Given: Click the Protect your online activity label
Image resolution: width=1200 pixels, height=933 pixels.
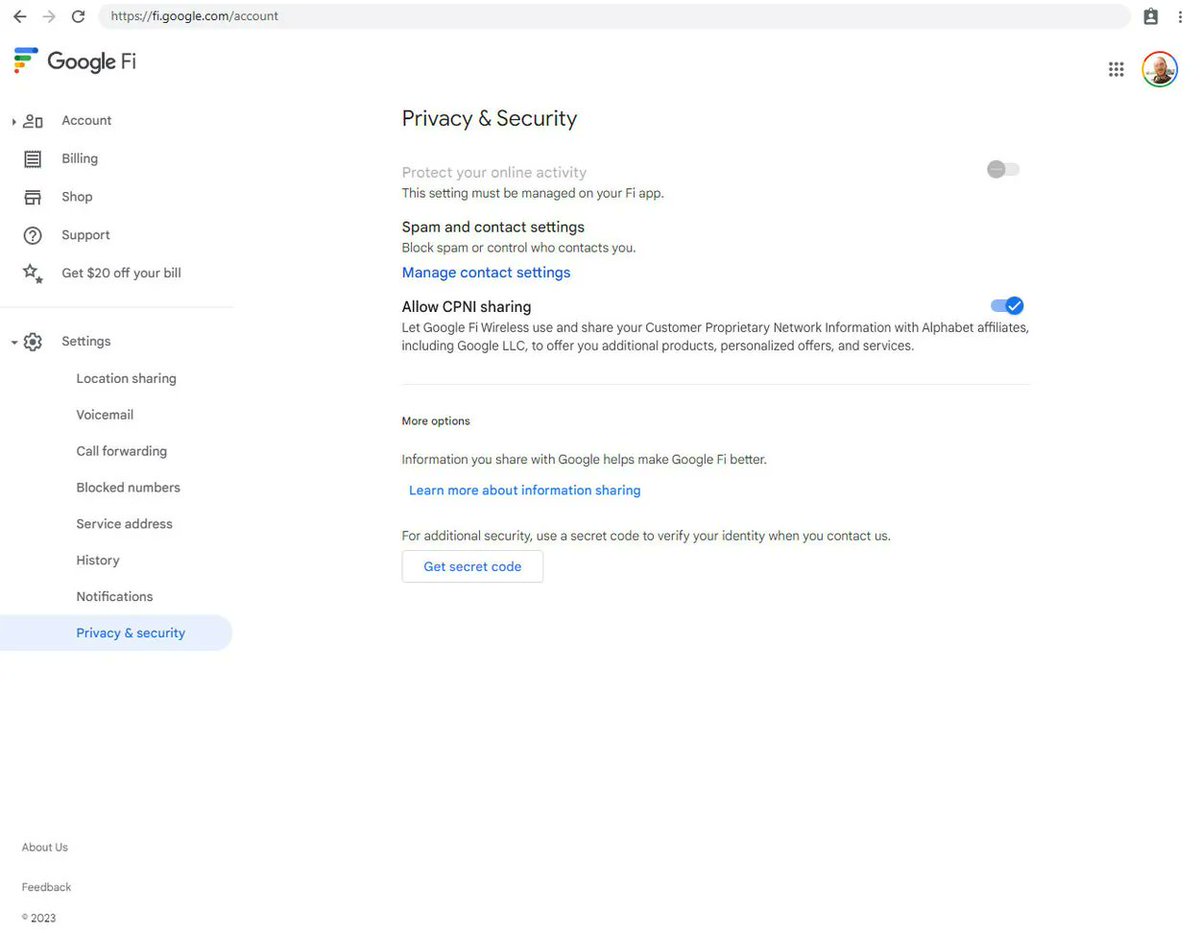Looking at the screenshot, I should coord(494,172).
